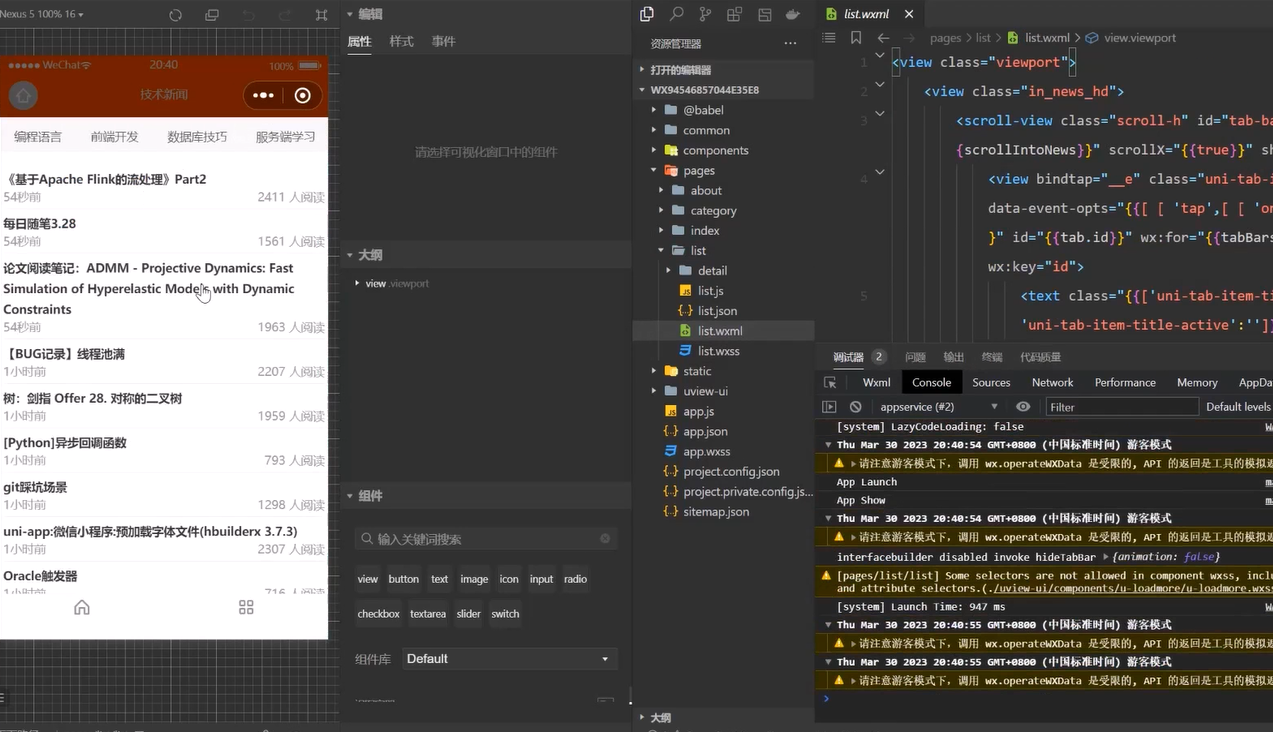1273x732 pixels.
Task: Switch to the 事件 tab
Action: (444, 41)
